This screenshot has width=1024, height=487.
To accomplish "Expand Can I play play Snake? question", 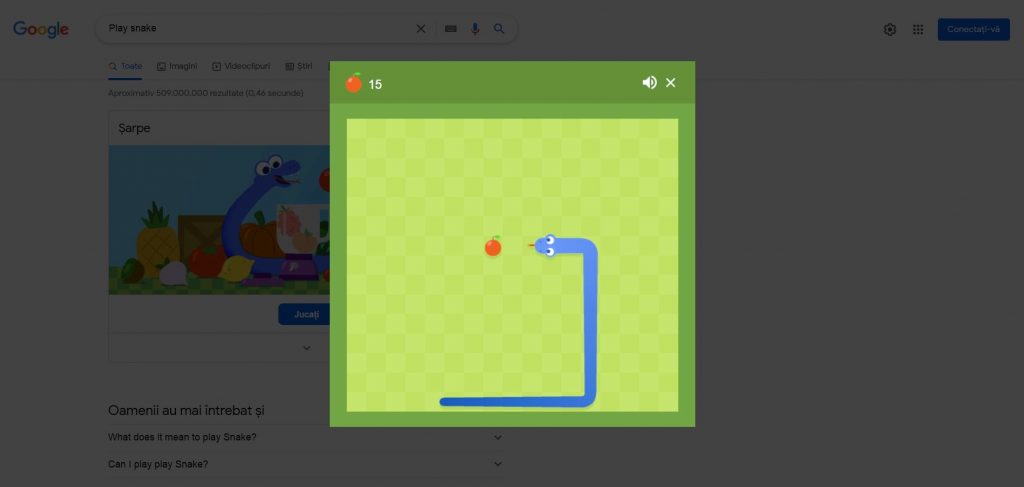I will 305,464.
